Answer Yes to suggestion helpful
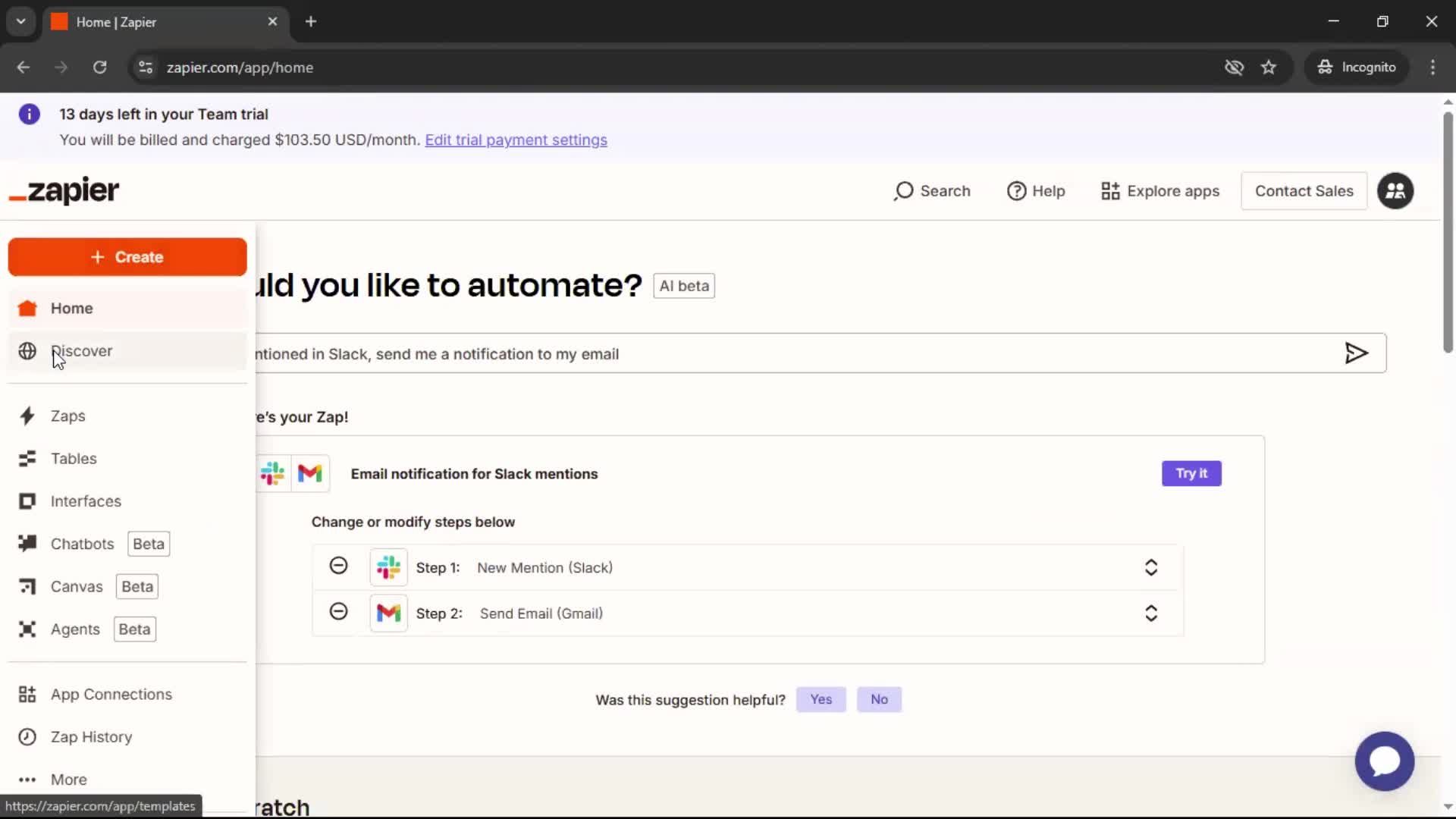The image size is (1456, 819). point(821,699)
